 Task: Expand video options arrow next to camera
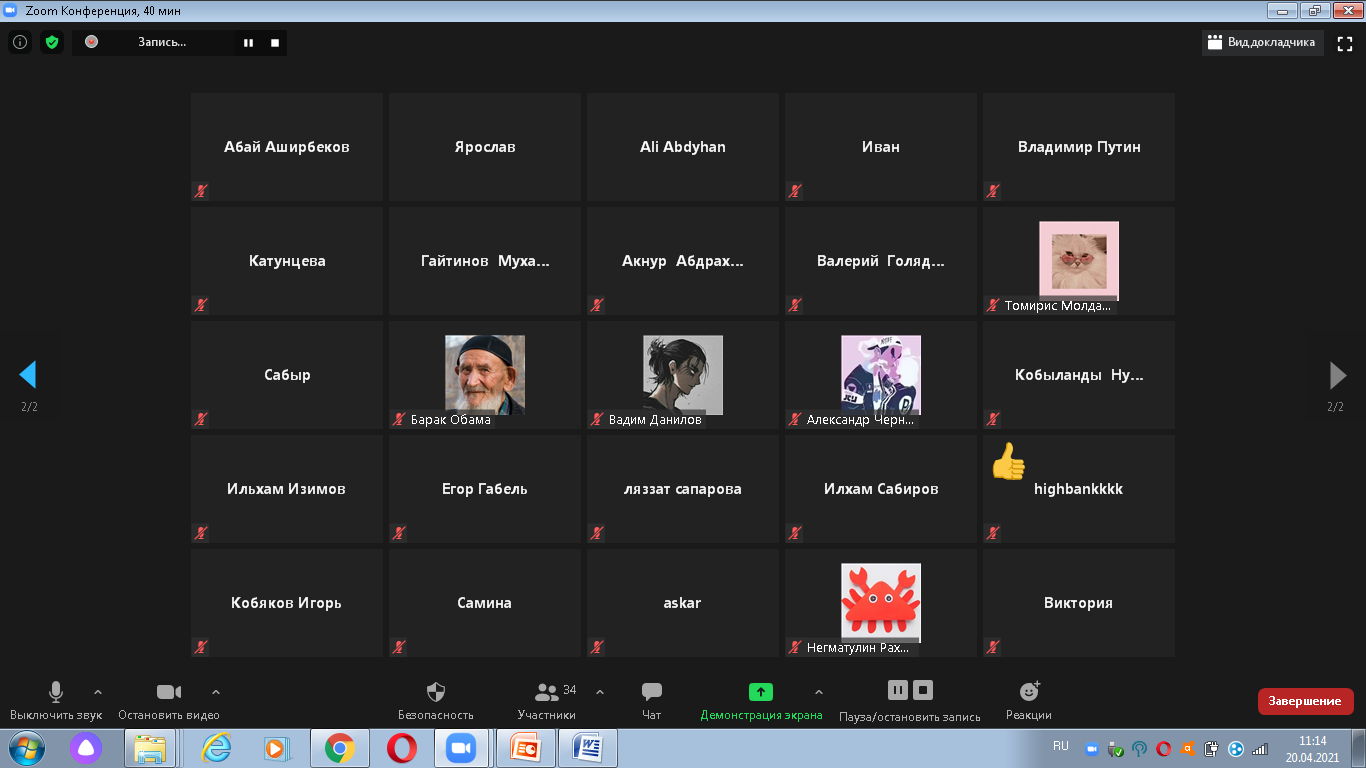tap(216, 692)
